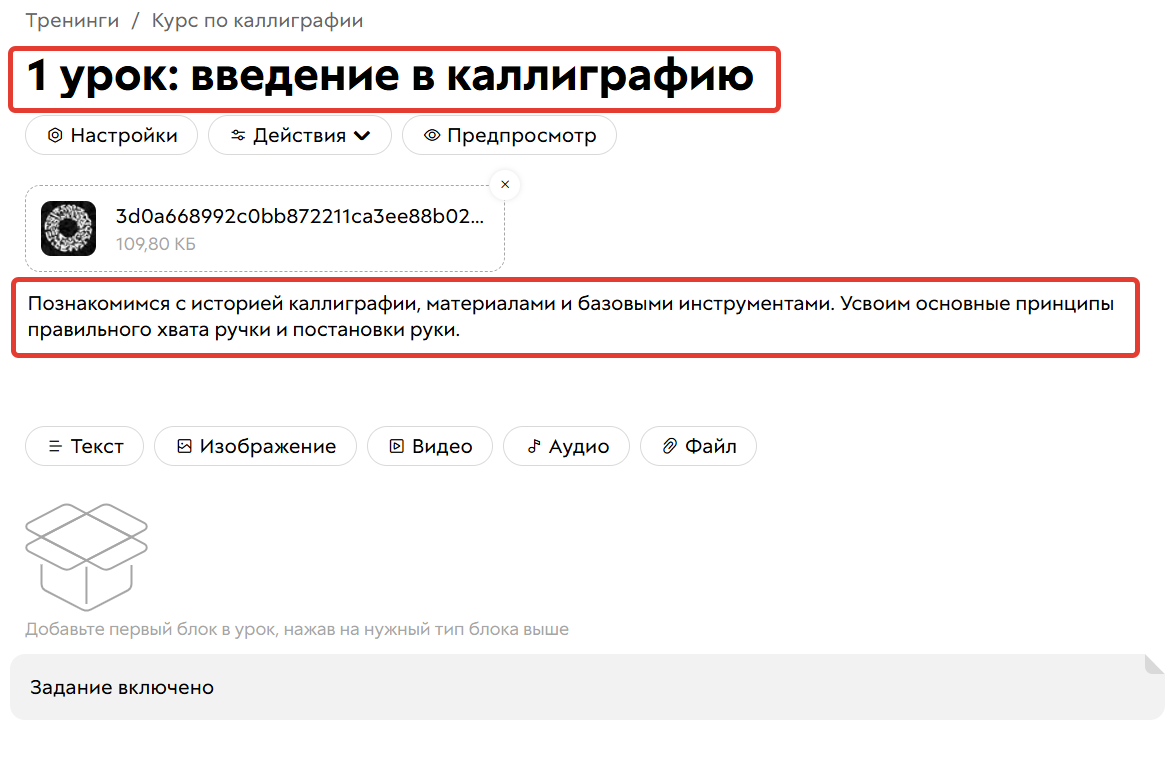Click the attached file thumbnail image

68,228
